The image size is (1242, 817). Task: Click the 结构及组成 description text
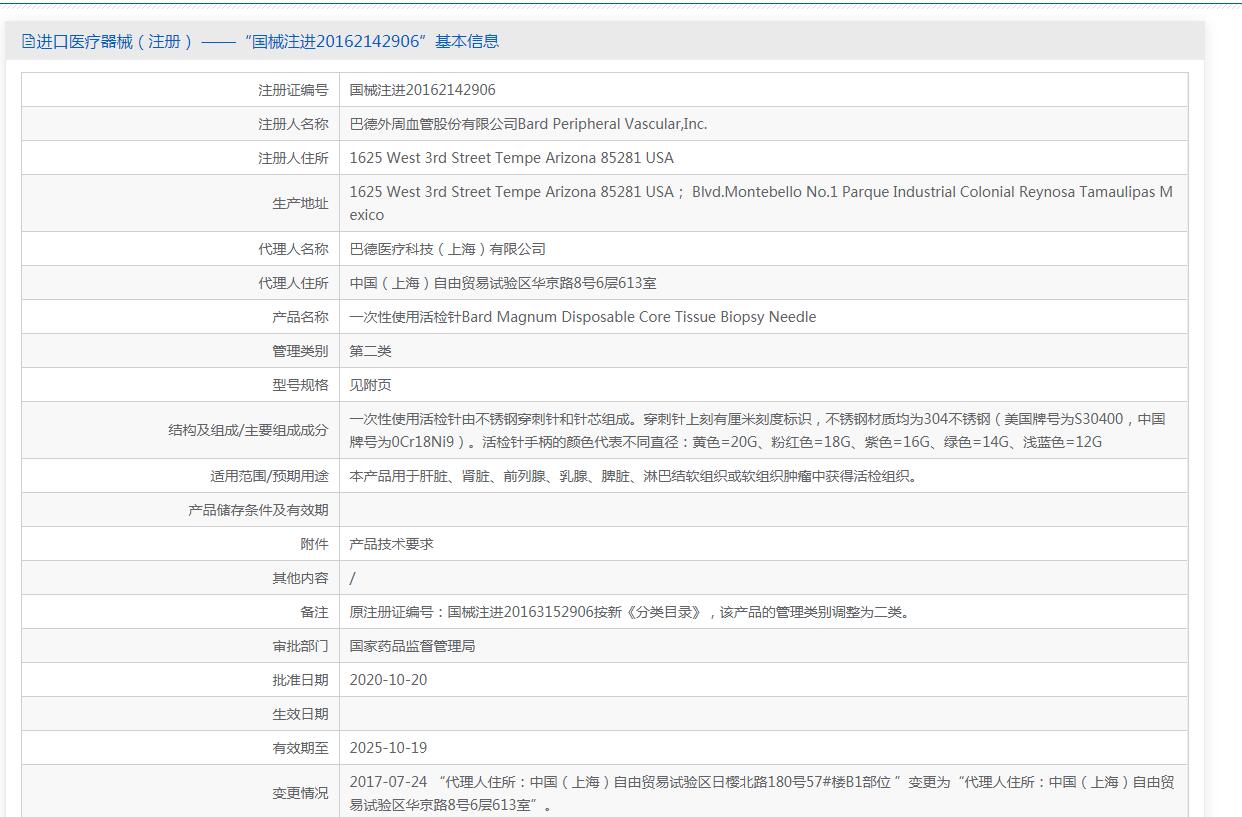coord(756,430)
